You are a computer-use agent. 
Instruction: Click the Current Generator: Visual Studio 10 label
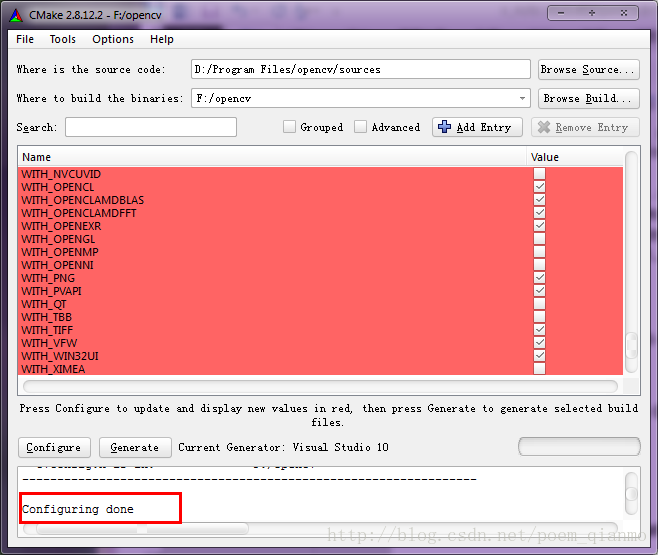pos(283,447)
